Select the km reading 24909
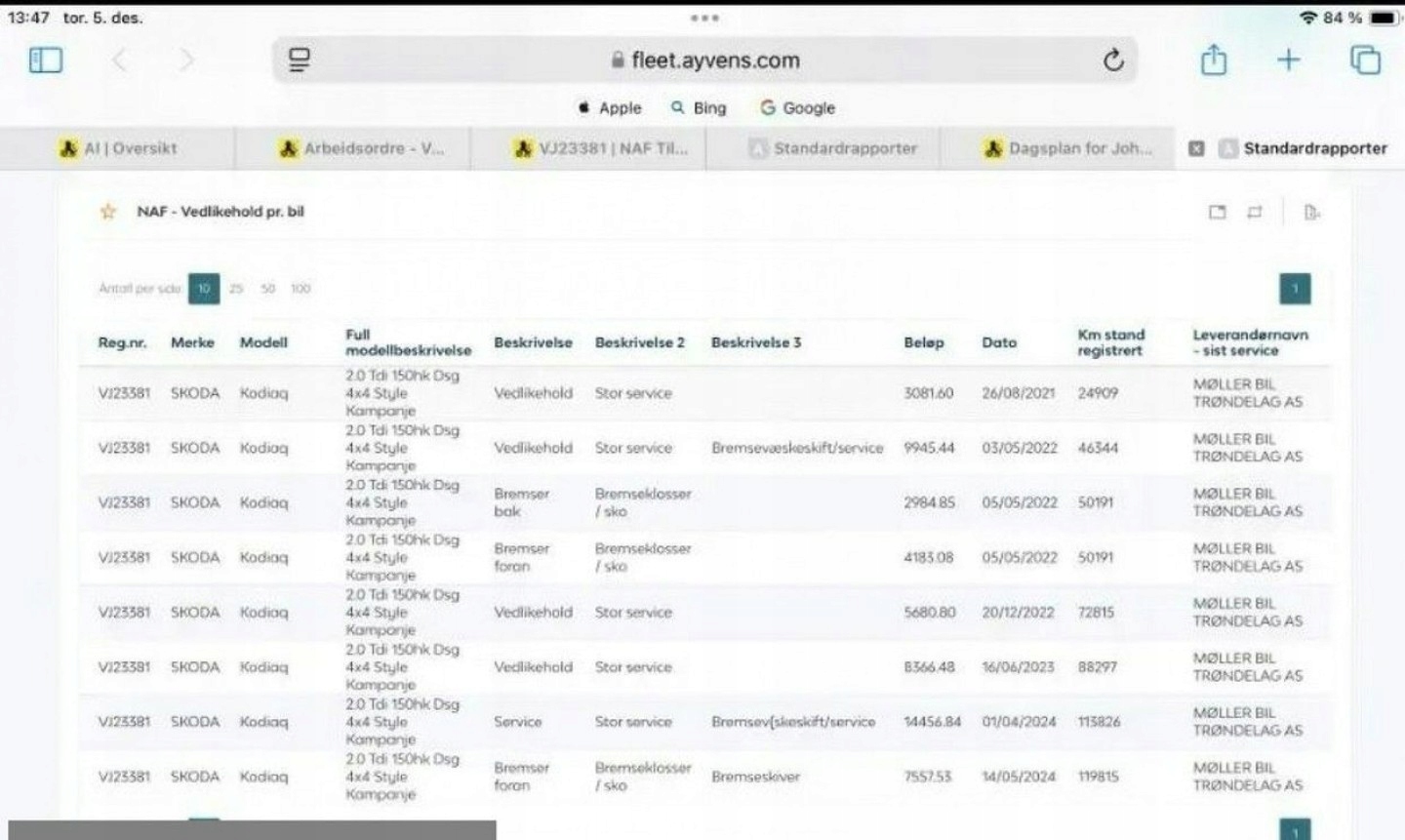The height and width of the screenshot is (840, 1405). coord(1098,393)
